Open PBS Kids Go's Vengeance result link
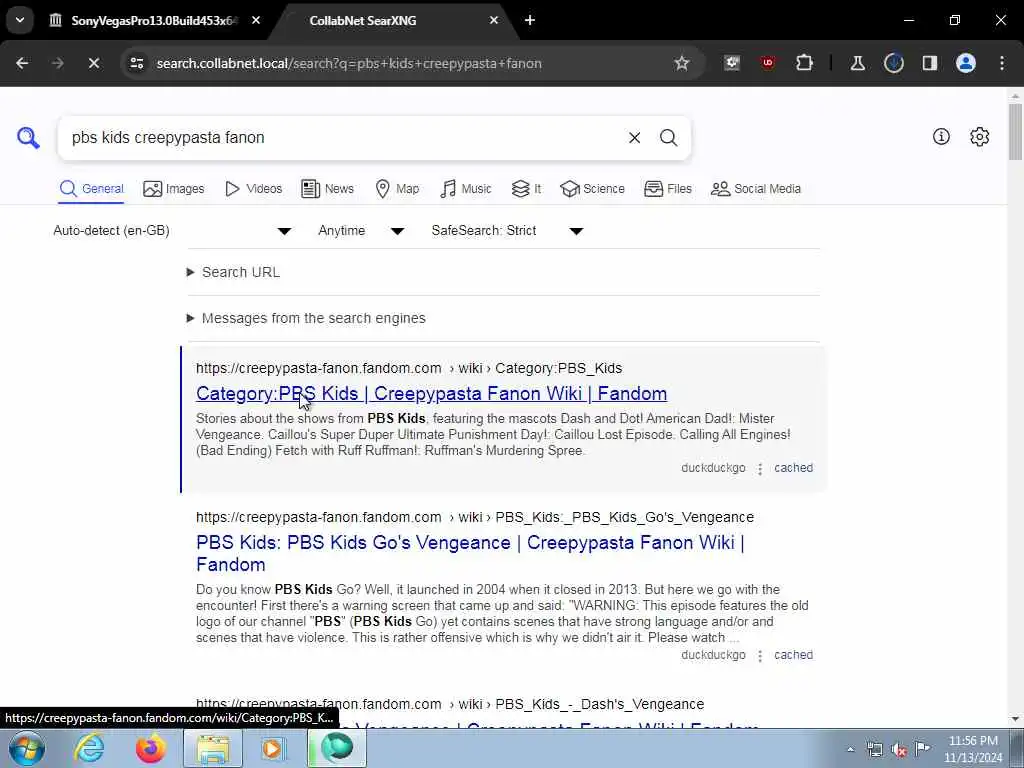1024x768 pixels. point(470,553)
